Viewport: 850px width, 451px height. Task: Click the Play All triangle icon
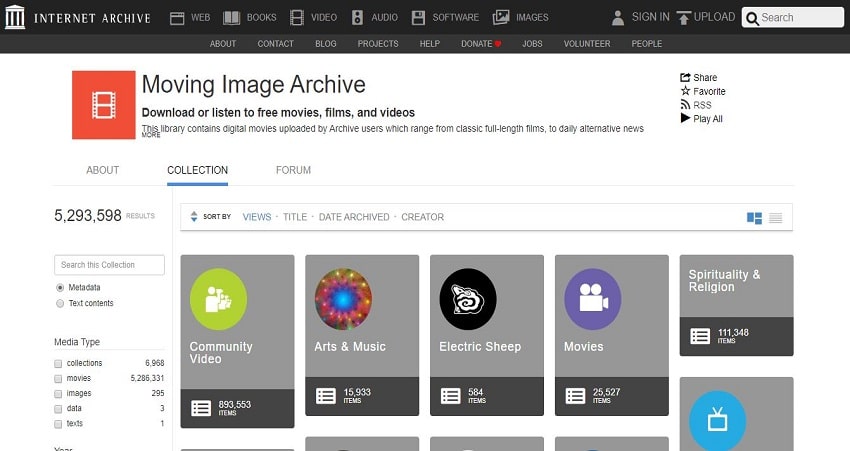pos(685,118)
